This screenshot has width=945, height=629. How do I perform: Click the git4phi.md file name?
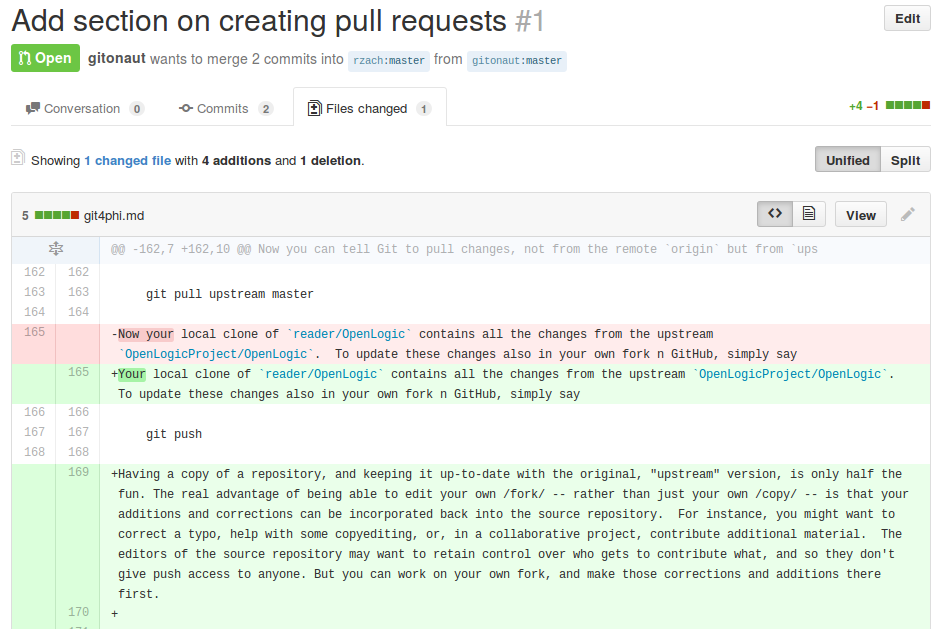point(114,216)
